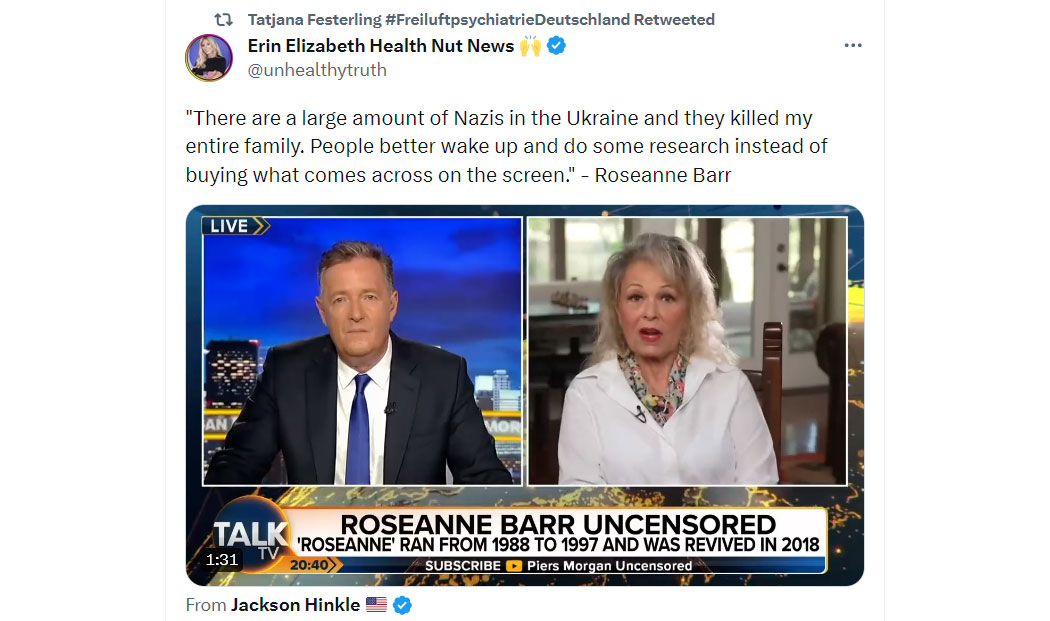Open Jackson Hinkle's profile link
The width and height of the screenshot is (1050, 621).
(x=295, y=605)
